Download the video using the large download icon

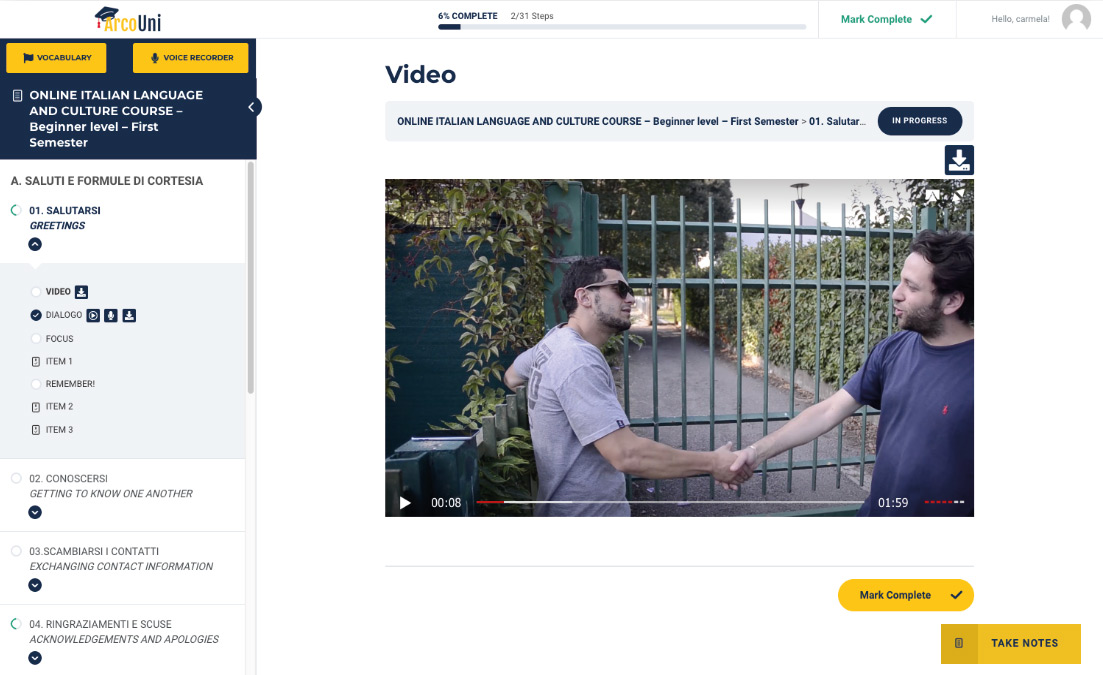tap(959, 160)
